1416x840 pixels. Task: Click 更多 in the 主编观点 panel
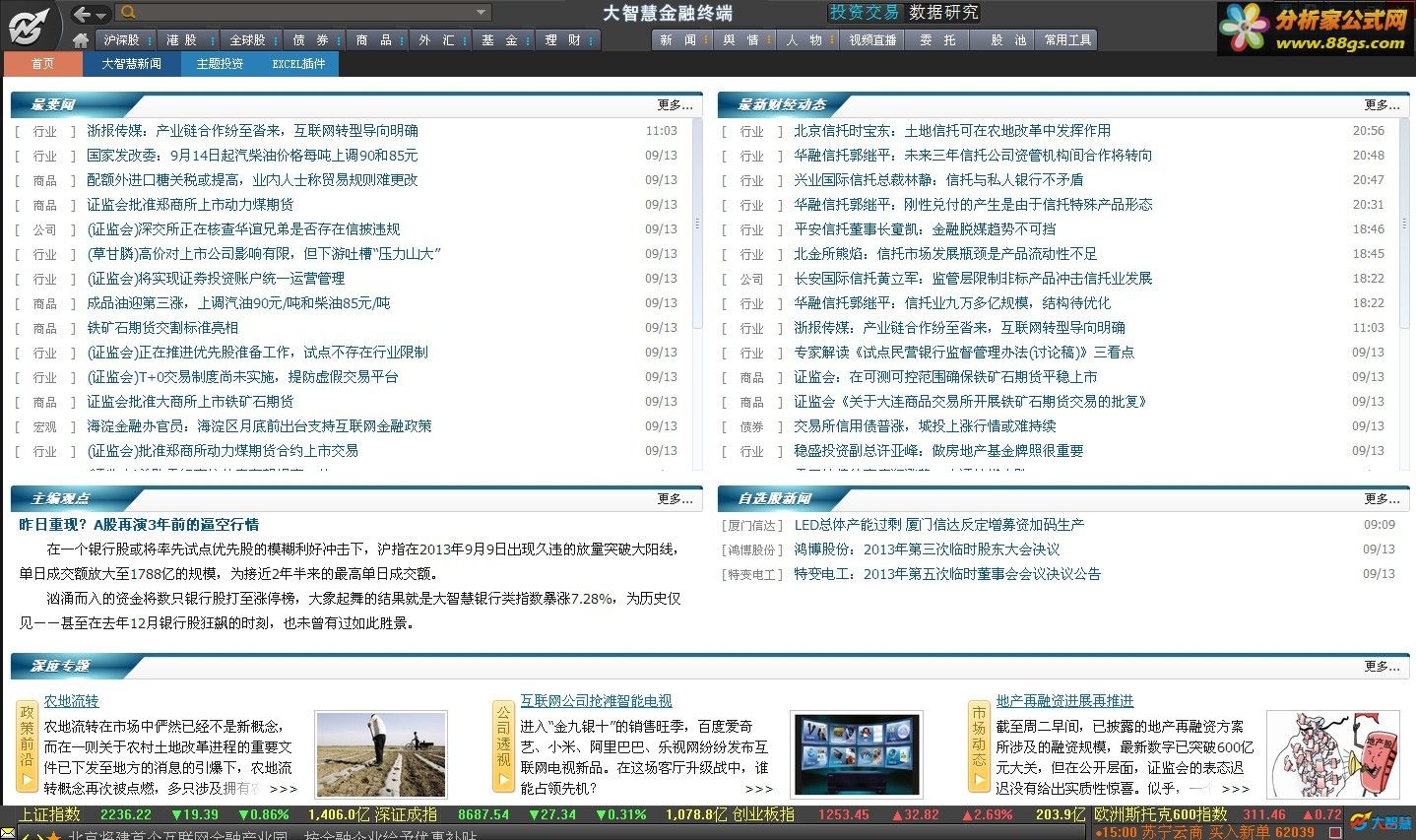point(676,498)
